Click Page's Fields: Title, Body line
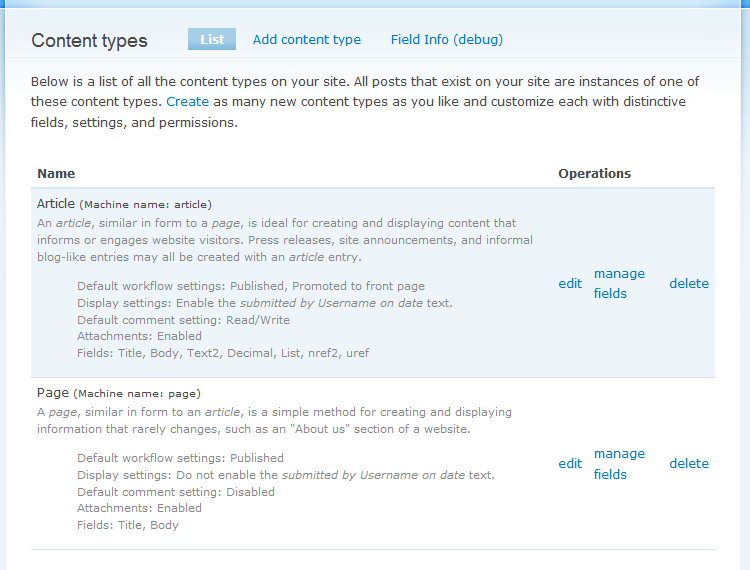750x570 pixels. (x=128, y=525)
